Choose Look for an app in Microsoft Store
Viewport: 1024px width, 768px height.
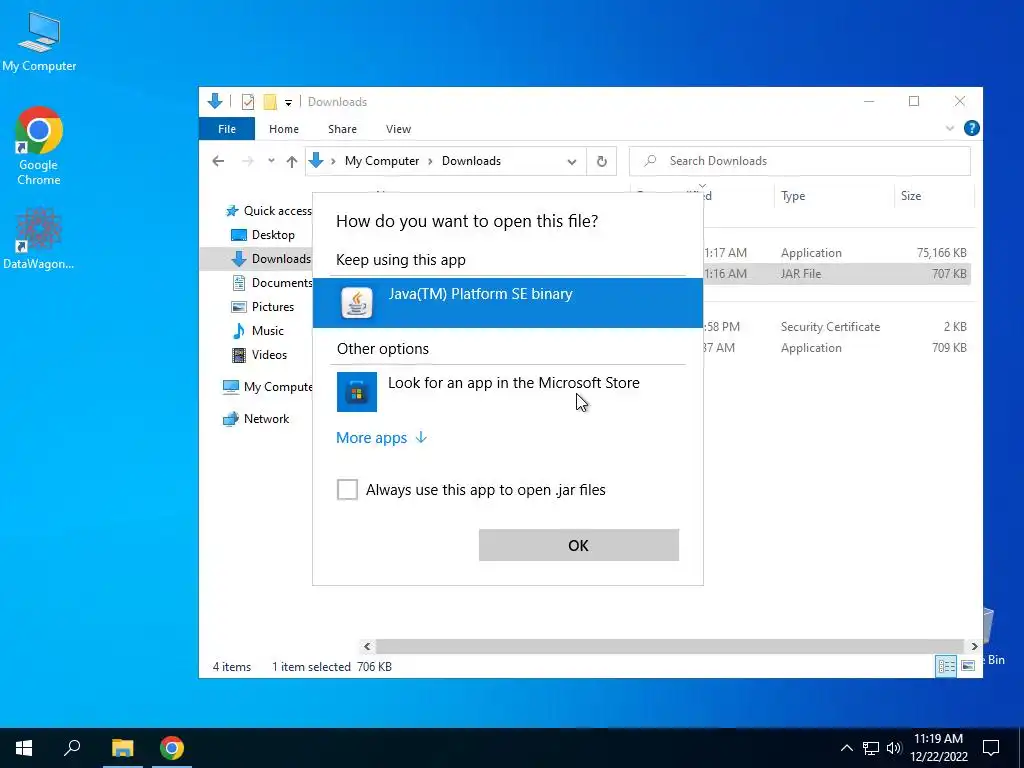[507, 391]
